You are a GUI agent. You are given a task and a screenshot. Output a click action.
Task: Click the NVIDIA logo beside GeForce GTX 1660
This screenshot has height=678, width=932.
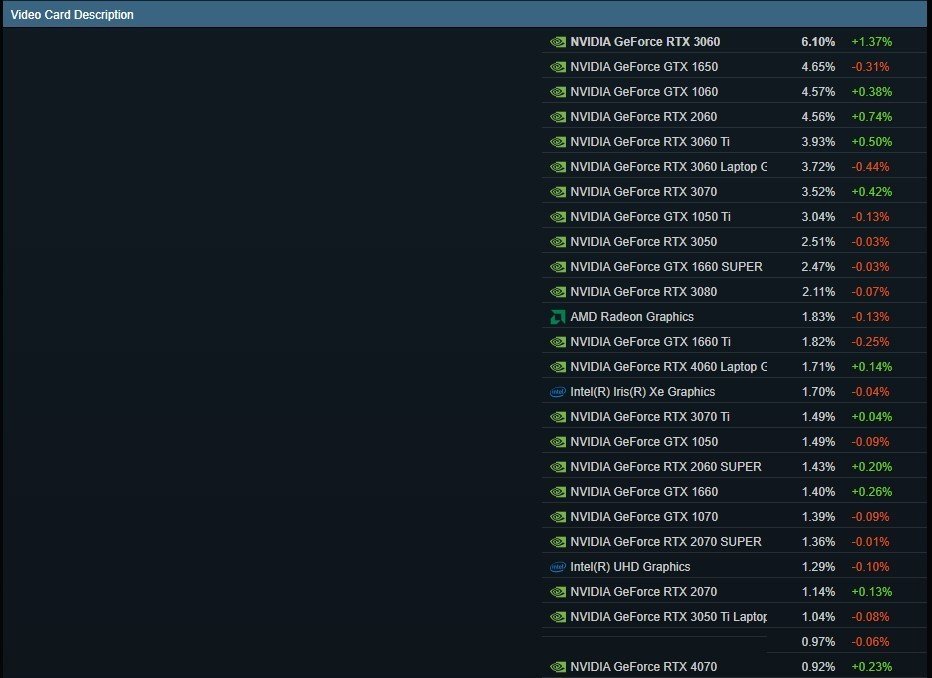coord(558,491)
